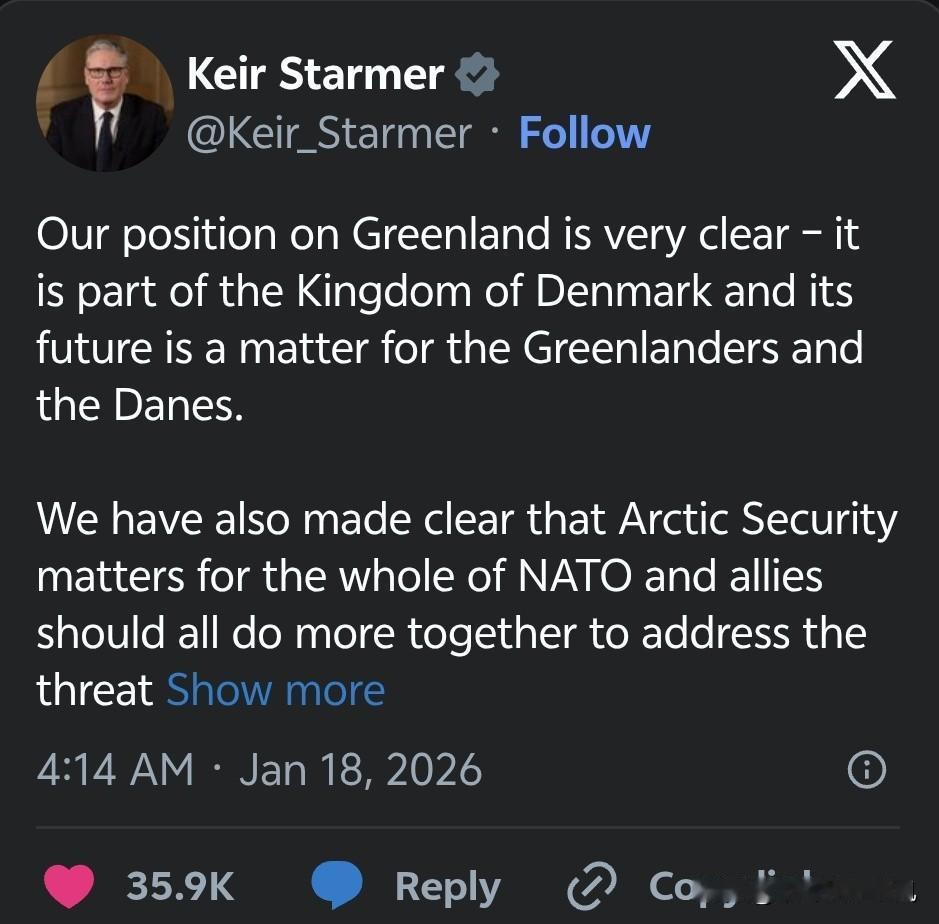Image resolution: width=939 pixels, height=924 pixels.
Task: Follow Keir Starmer
Action: pos(584,133)
